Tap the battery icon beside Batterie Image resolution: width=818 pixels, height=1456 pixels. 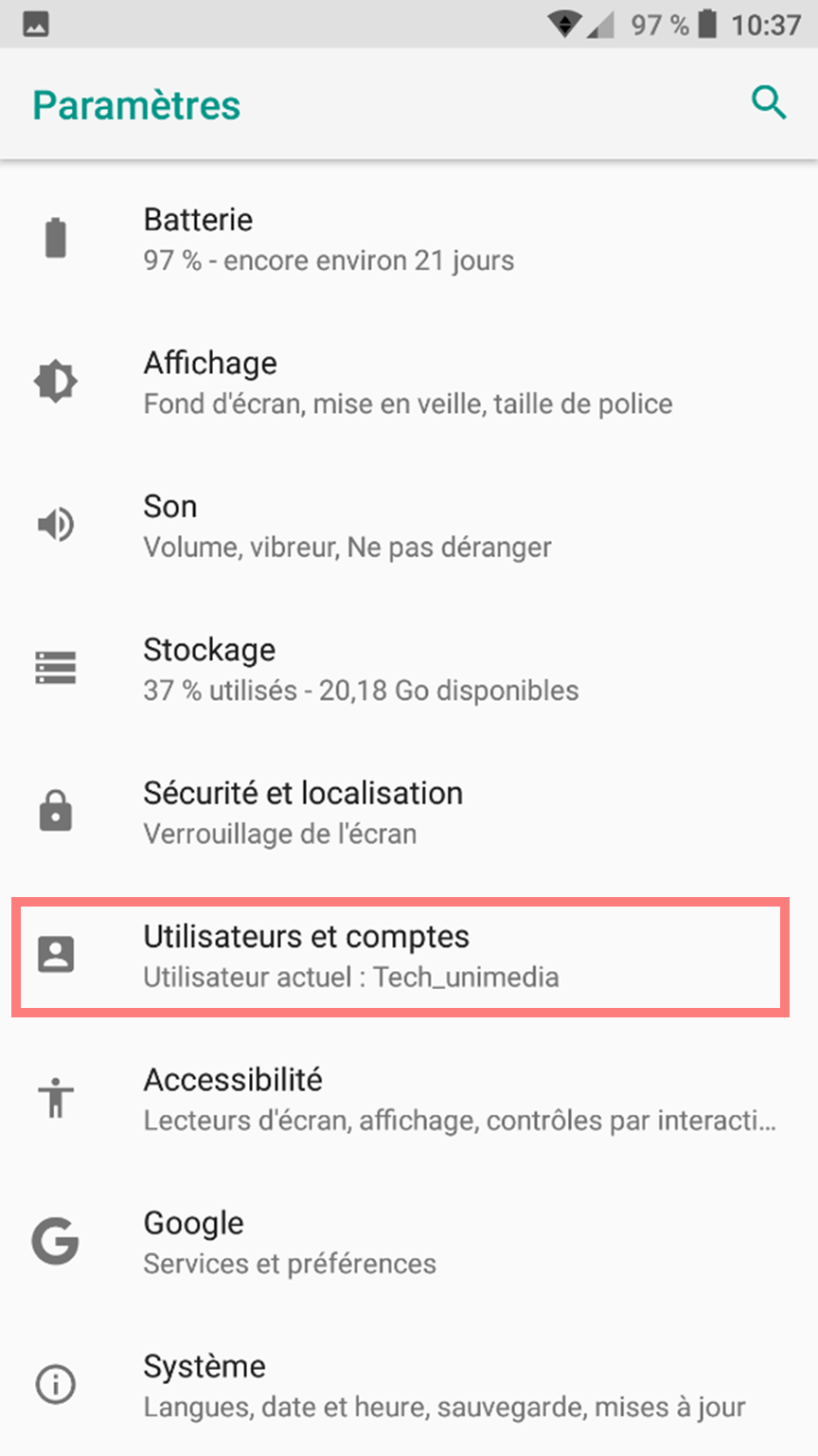[x=56, y=239]
